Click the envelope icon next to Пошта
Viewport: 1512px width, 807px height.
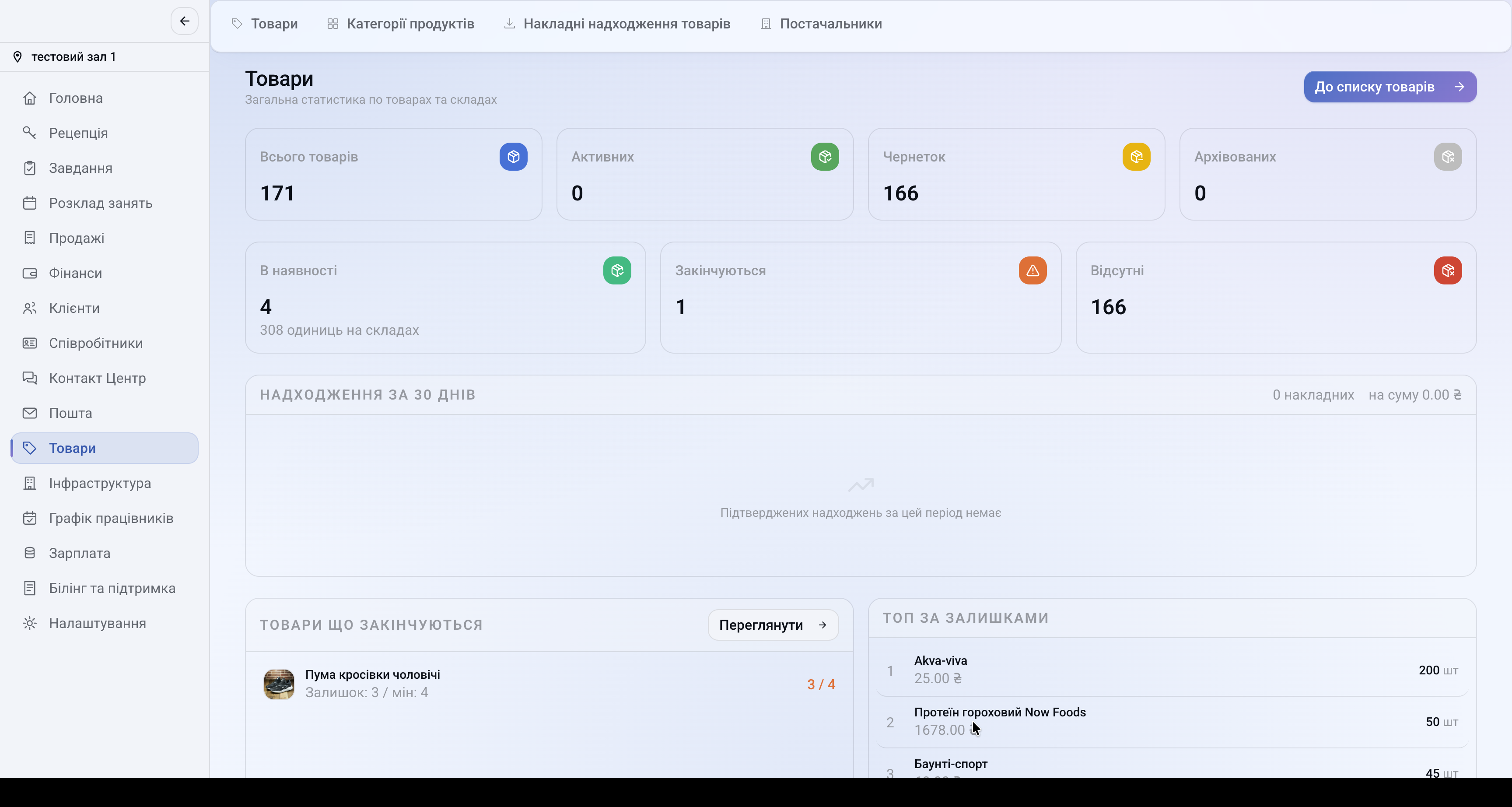[x=30, y=413]
